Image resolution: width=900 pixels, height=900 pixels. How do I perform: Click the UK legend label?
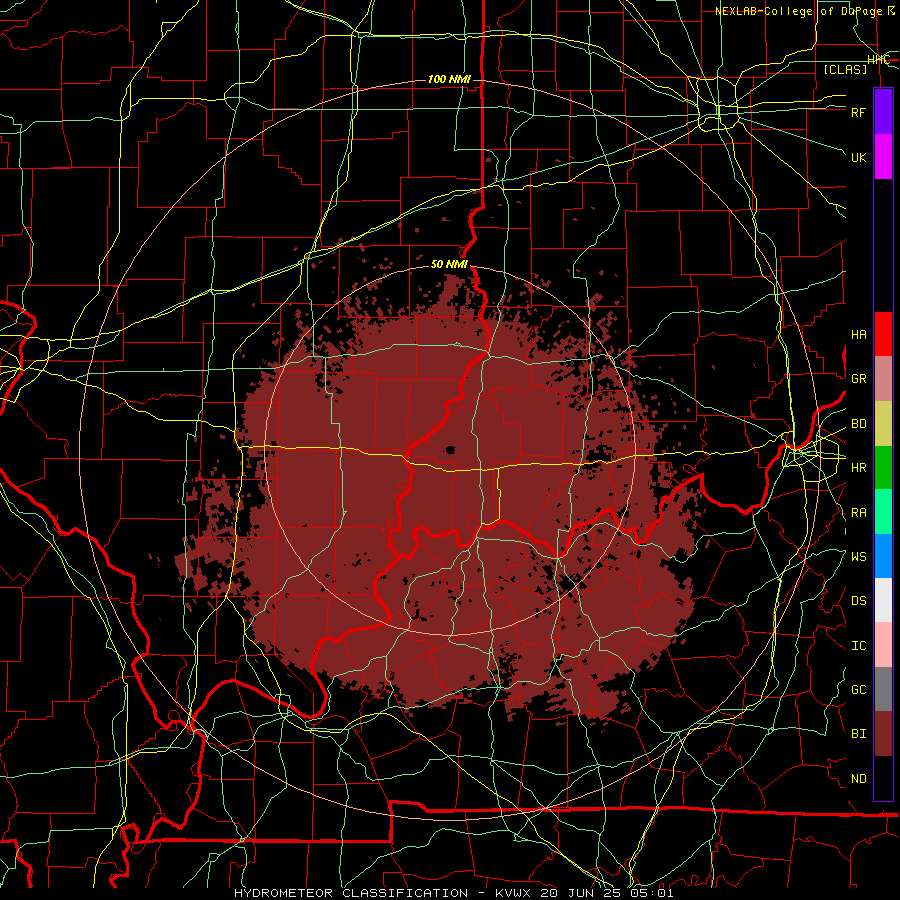tap(858, 157)
